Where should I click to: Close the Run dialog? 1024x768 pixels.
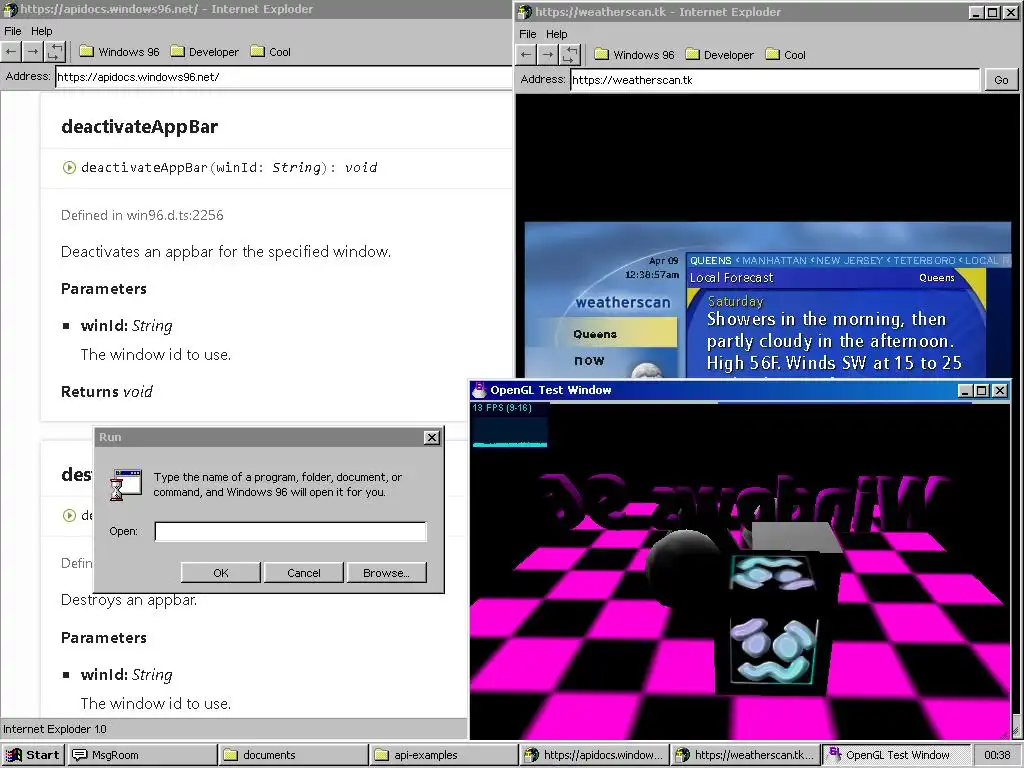[432, 438]
